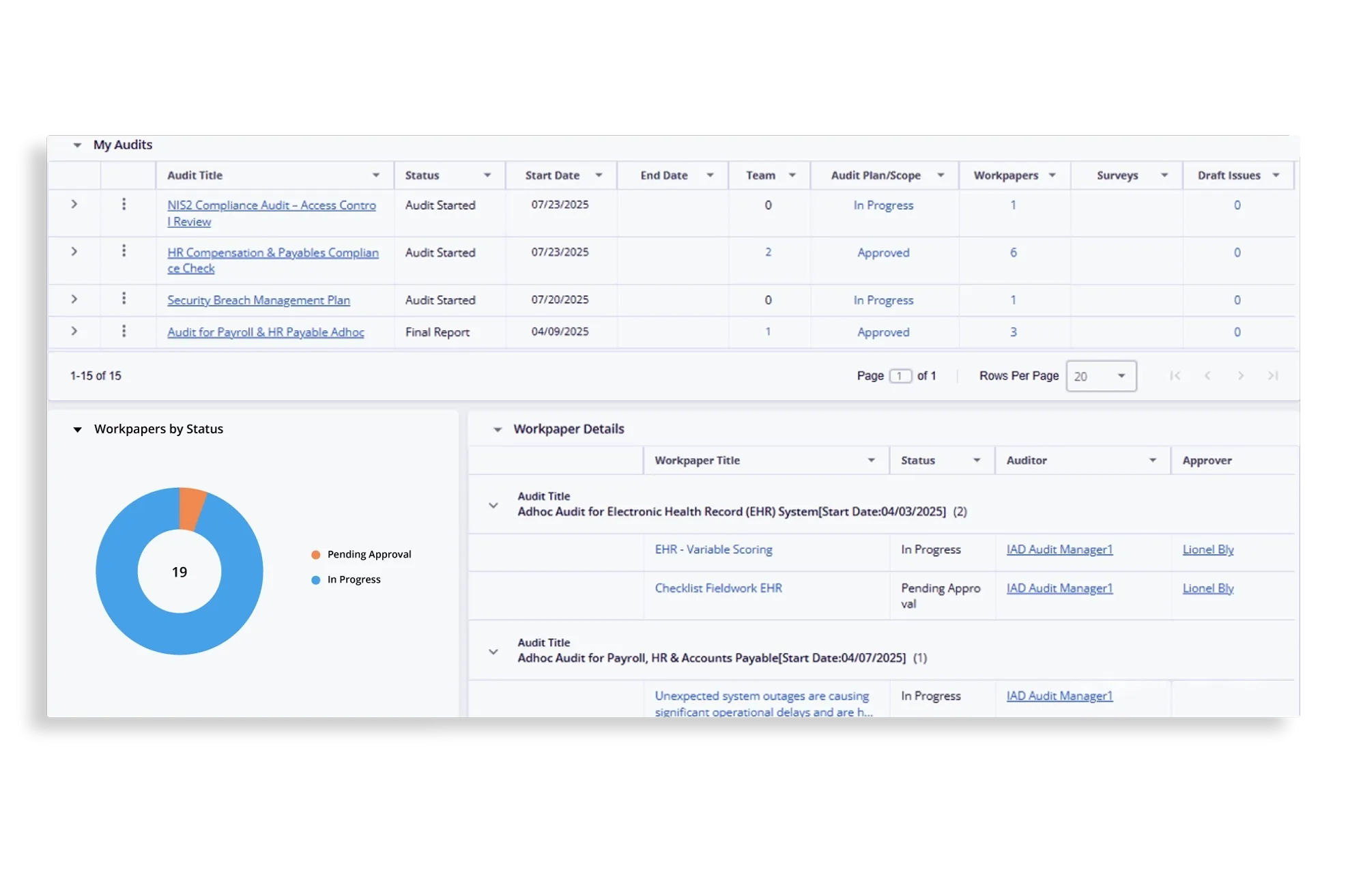The width and height of the screenshot is (1348, 896).
Task: Click In Progress plan status for NIS2 audit
Action: pyautogui.click(x=883, y=205)
